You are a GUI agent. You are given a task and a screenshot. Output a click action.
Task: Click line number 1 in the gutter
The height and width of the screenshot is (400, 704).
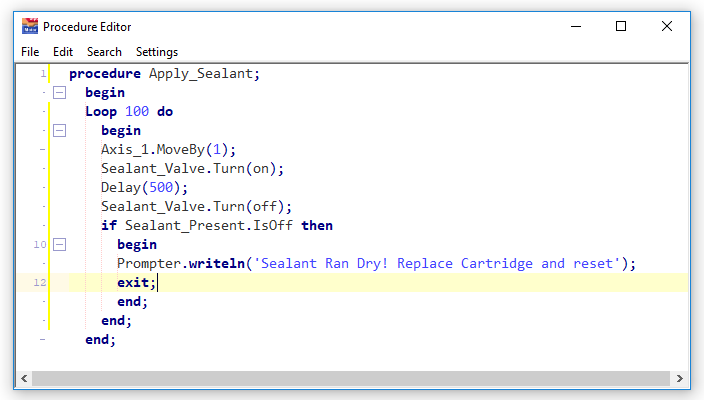pos(42,74)
